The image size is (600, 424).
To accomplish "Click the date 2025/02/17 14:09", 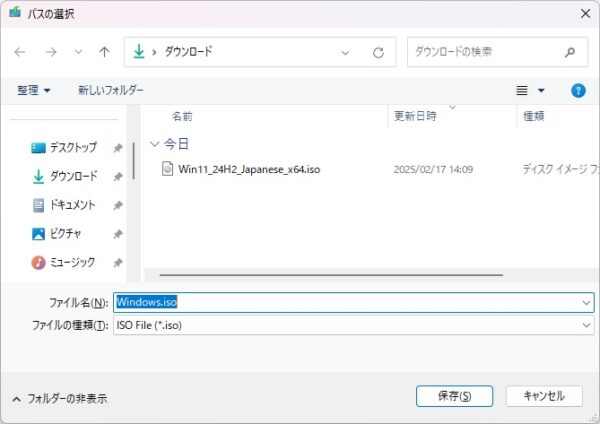I will [433, 169].
